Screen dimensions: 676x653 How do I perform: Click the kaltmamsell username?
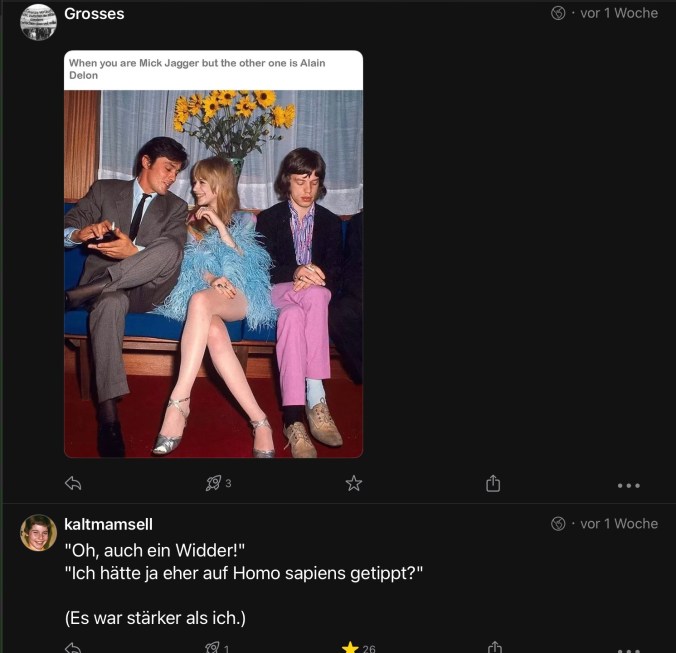(108, 524)
